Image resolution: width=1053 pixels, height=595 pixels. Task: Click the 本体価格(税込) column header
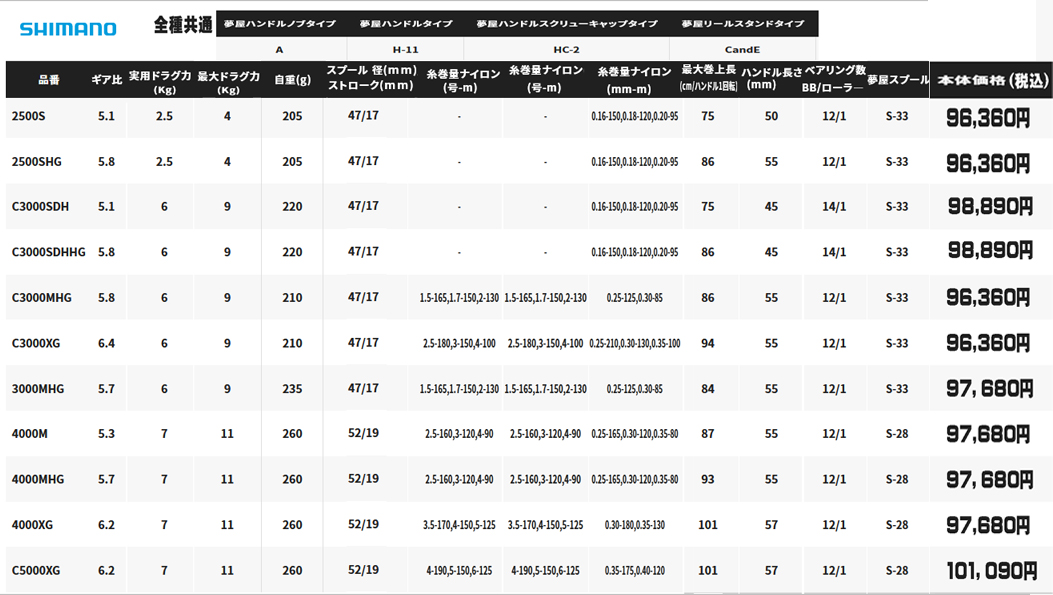[989, 80]
